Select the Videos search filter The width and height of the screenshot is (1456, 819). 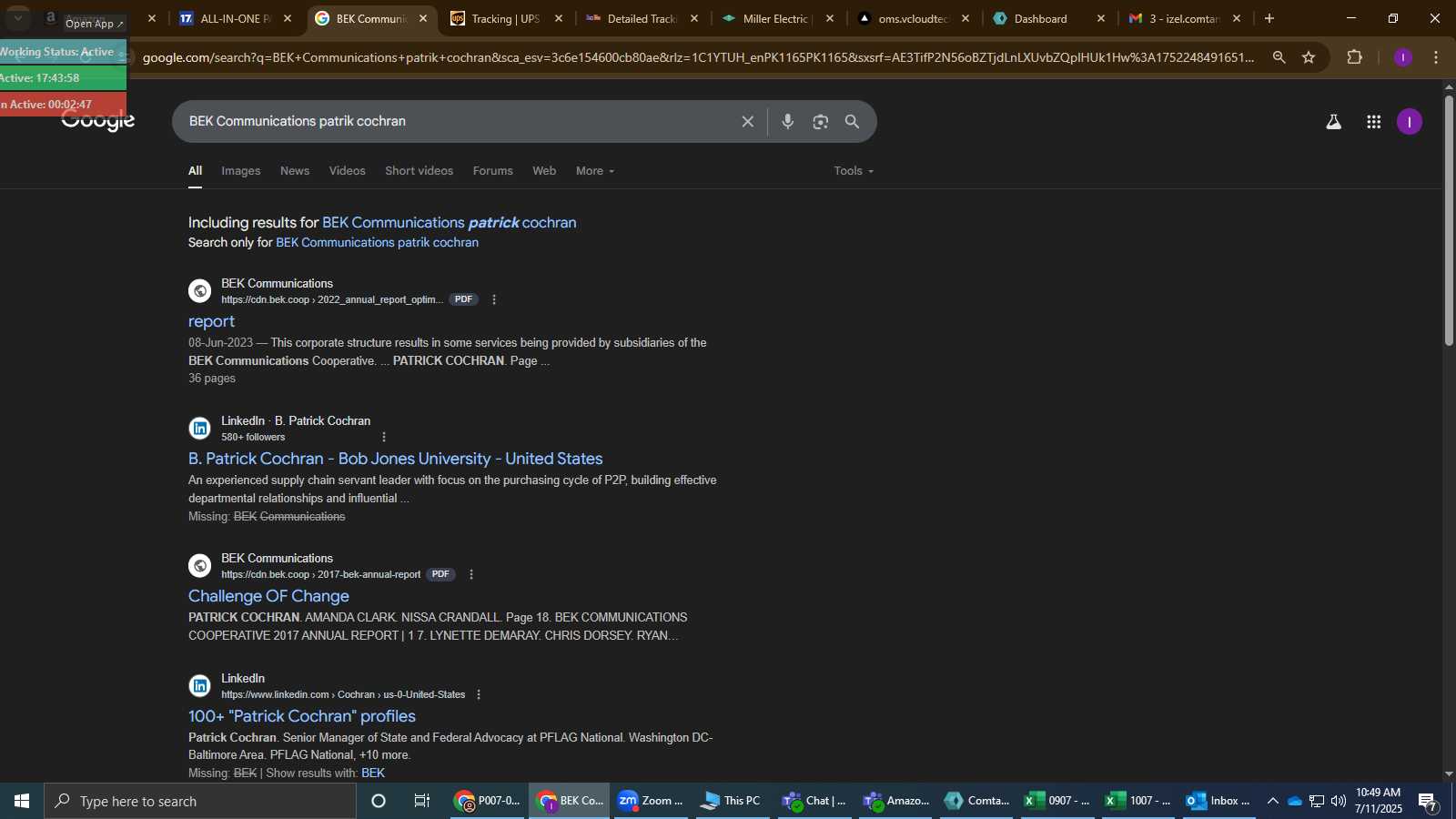348,171
